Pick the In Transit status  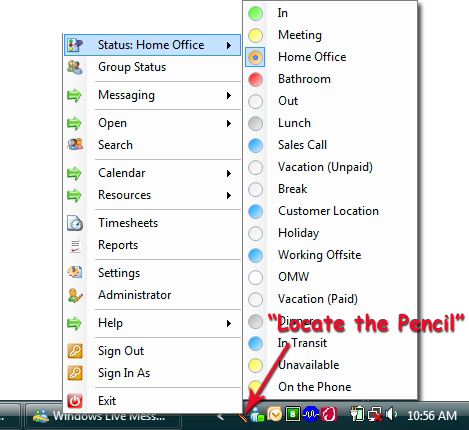pyautogui.click(x=330, y=343)
